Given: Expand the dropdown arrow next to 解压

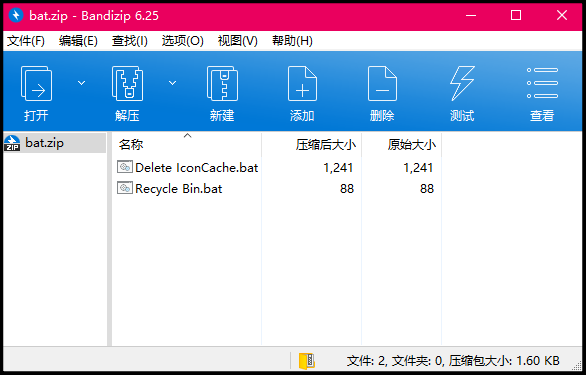Looking at the screenshot, I should coord(172,83).
